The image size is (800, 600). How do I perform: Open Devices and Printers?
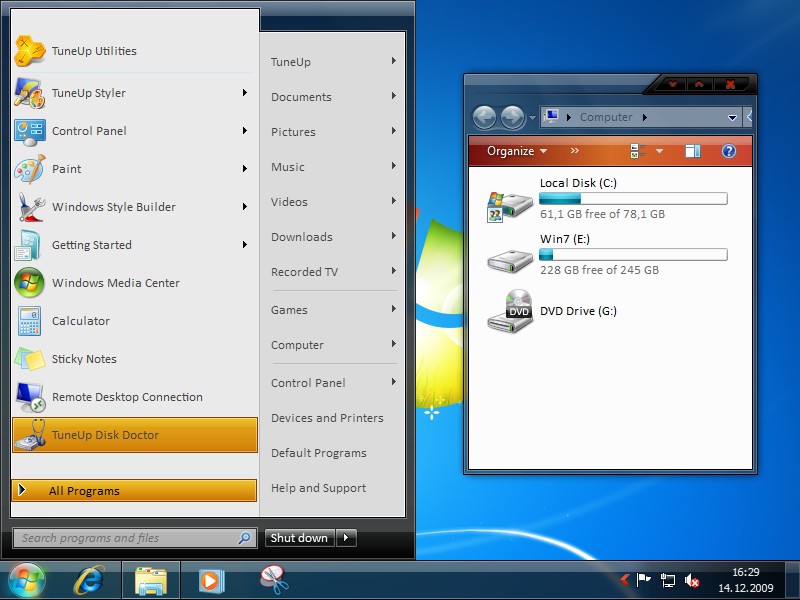tap(327, 418)
